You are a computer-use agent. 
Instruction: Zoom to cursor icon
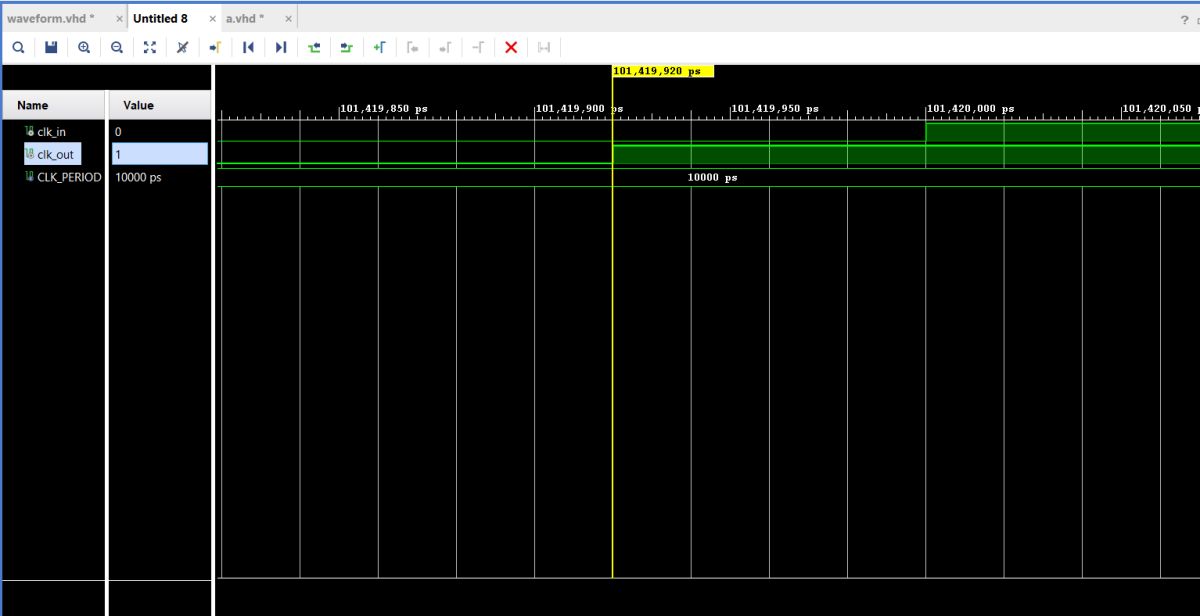click(x=182, y=47)
